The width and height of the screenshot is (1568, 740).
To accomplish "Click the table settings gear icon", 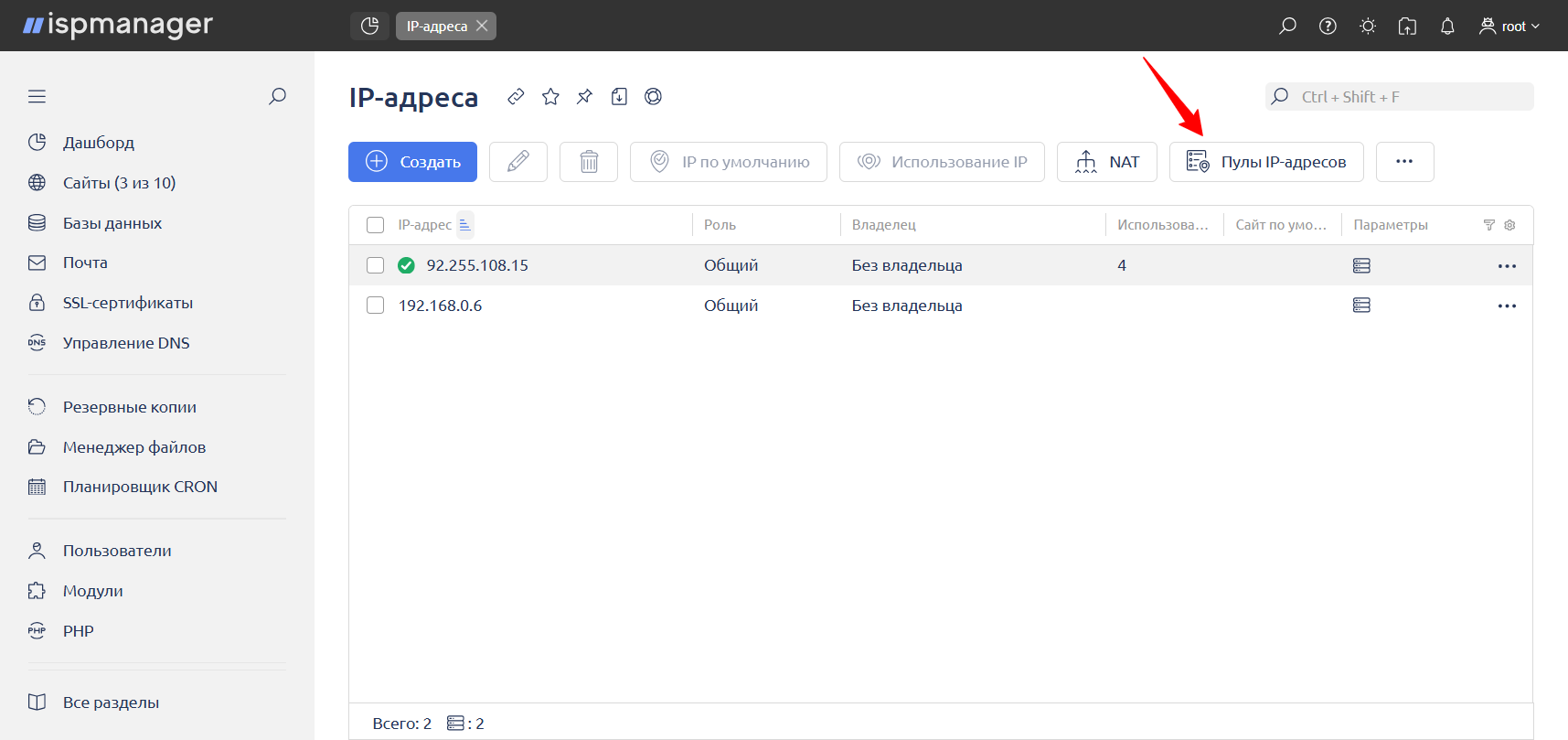I will click(1509, 225).
